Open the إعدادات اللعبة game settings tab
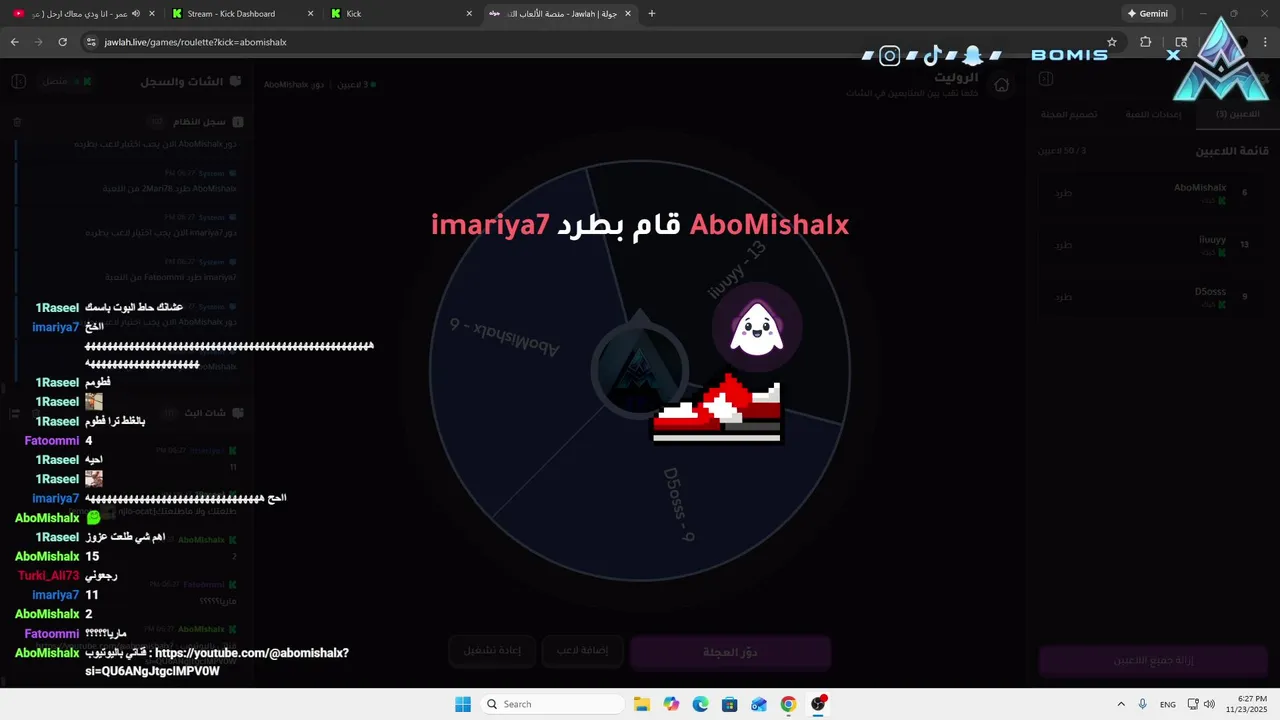This screenshot has height=720, width=1280. click(x=1153, y=114)
